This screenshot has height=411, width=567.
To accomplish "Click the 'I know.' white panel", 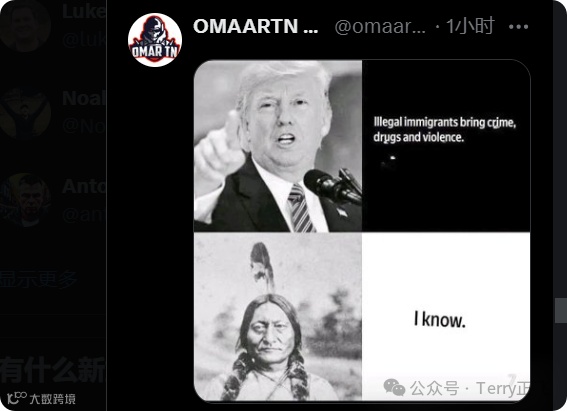I will pos(446,317).
